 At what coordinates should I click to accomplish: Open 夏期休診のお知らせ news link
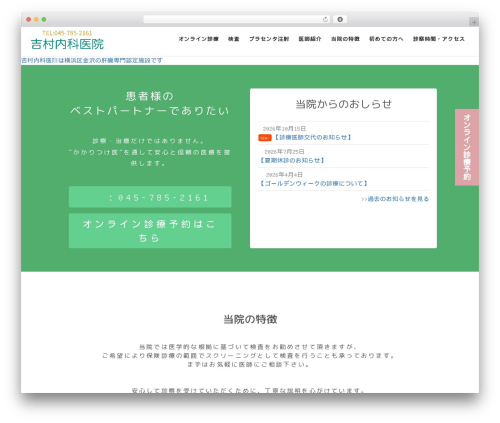click(x=292, y=160)
